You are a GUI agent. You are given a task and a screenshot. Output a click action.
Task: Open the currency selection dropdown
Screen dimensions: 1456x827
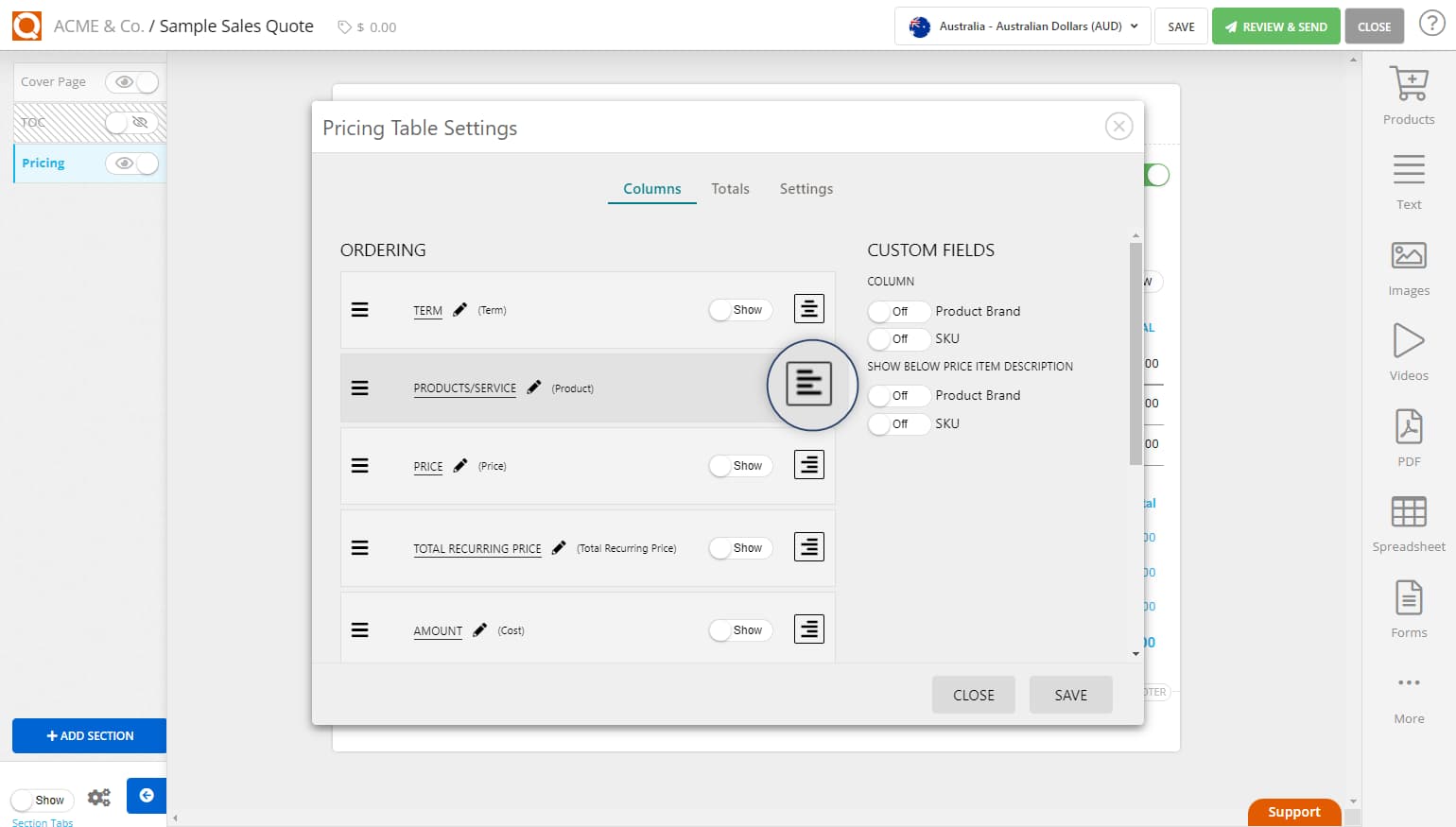pyautogui.click(x=1021, y=26)
